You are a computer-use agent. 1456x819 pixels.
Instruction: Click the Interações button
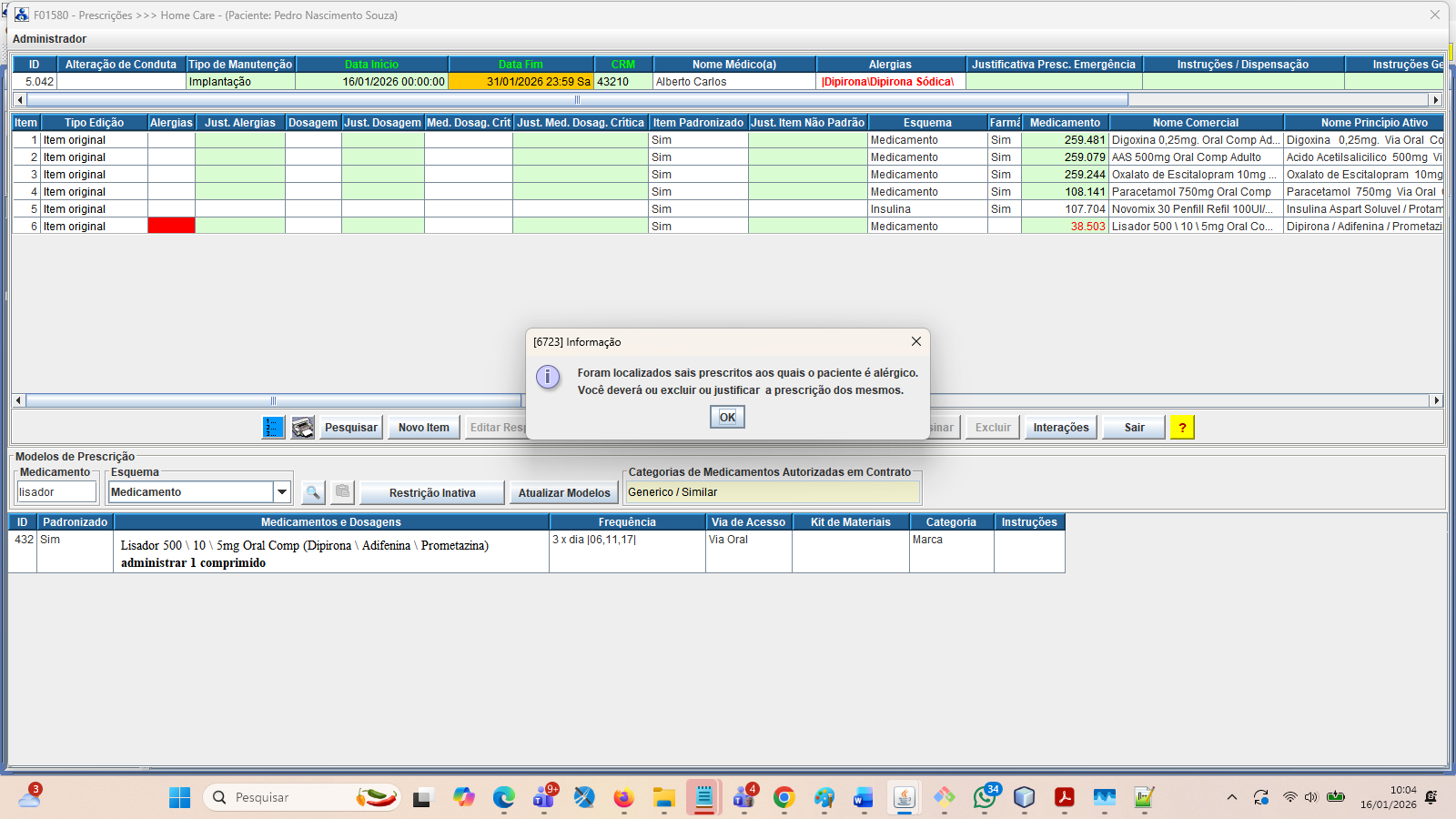coord(1061,428)
